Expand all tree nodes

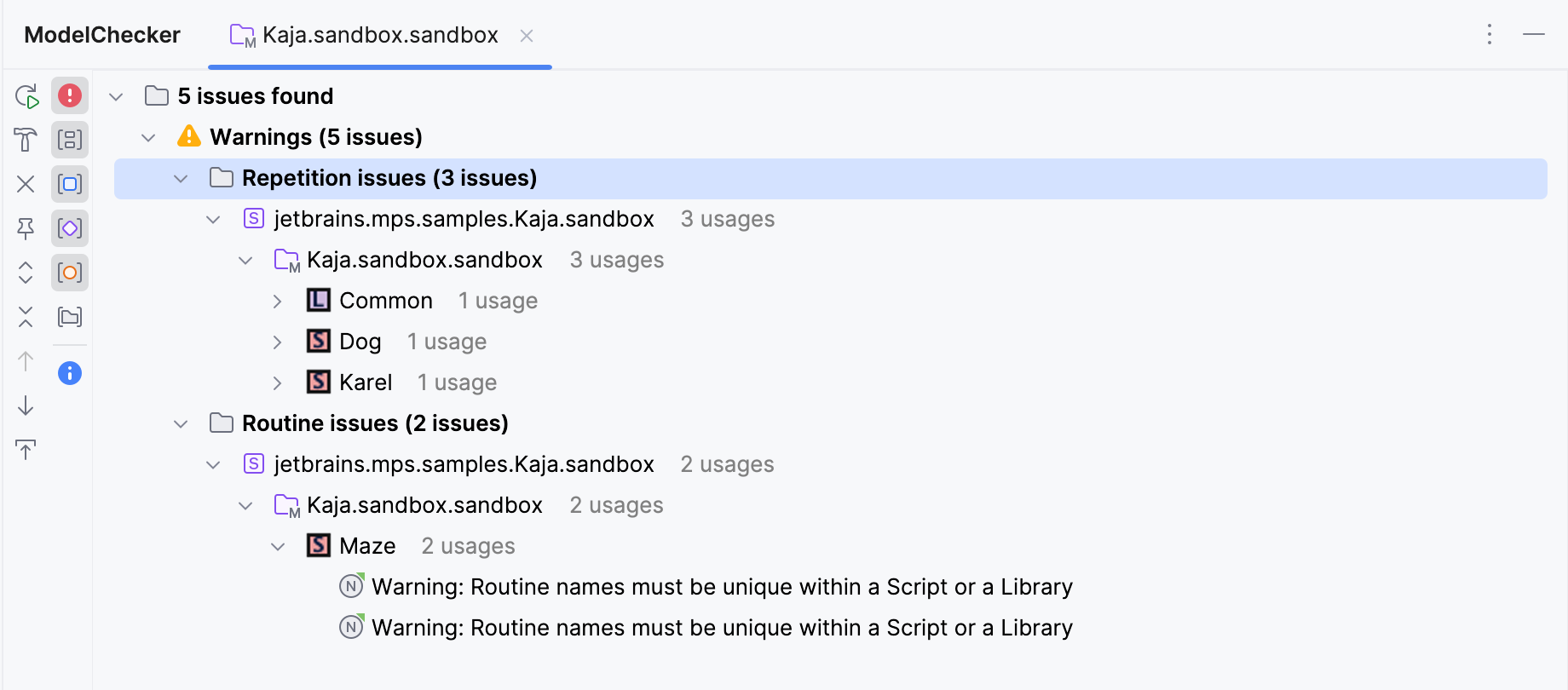point(26,273)
